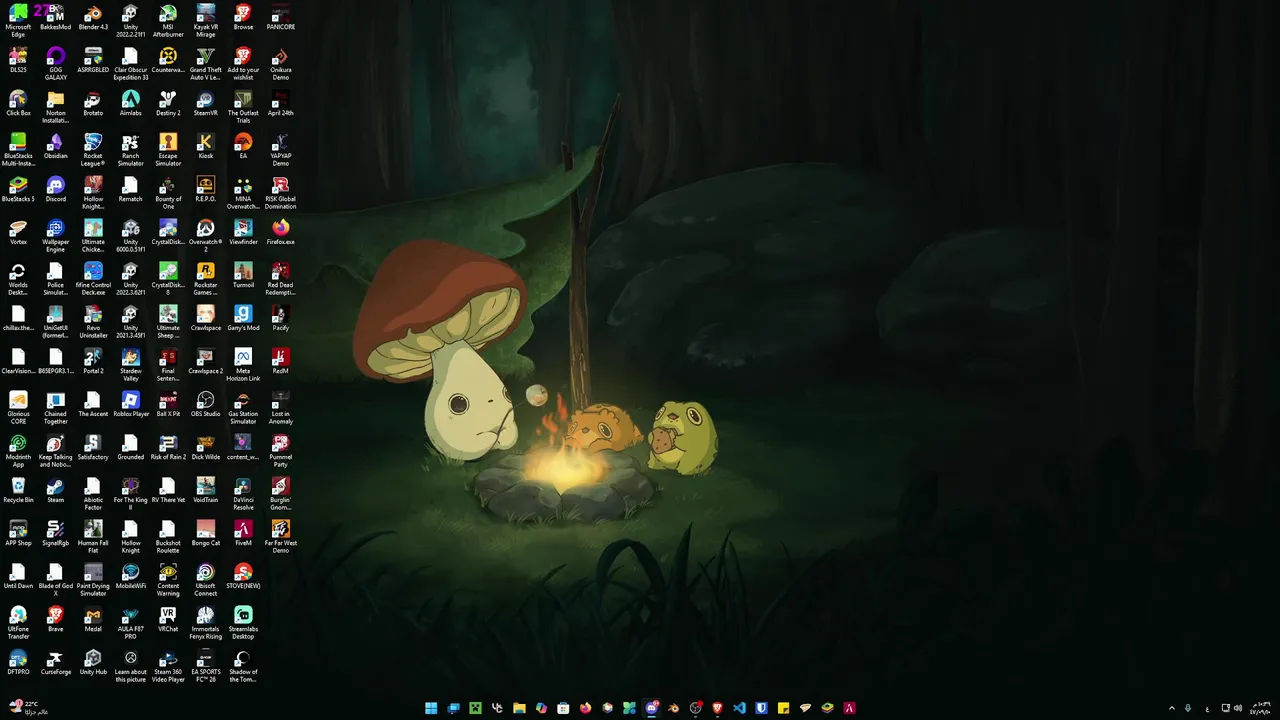1280x720 pixels.
Task: Open File Explorer from the taskbar
Action: [x=519, y=708]
